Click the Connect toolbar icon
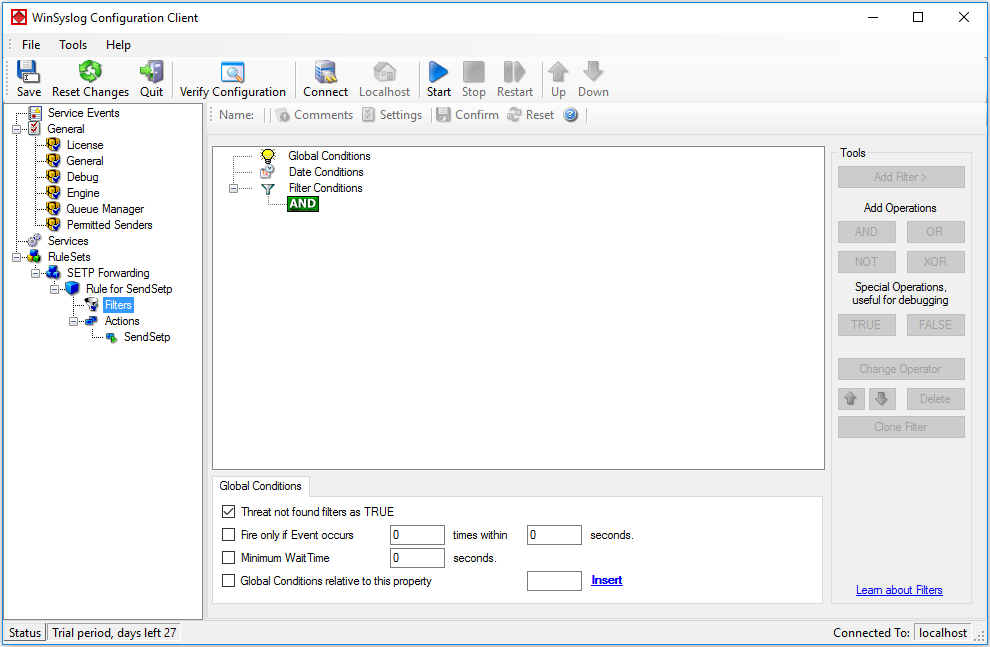The height and width of the screenshot is (647, 990). point(325,72)
